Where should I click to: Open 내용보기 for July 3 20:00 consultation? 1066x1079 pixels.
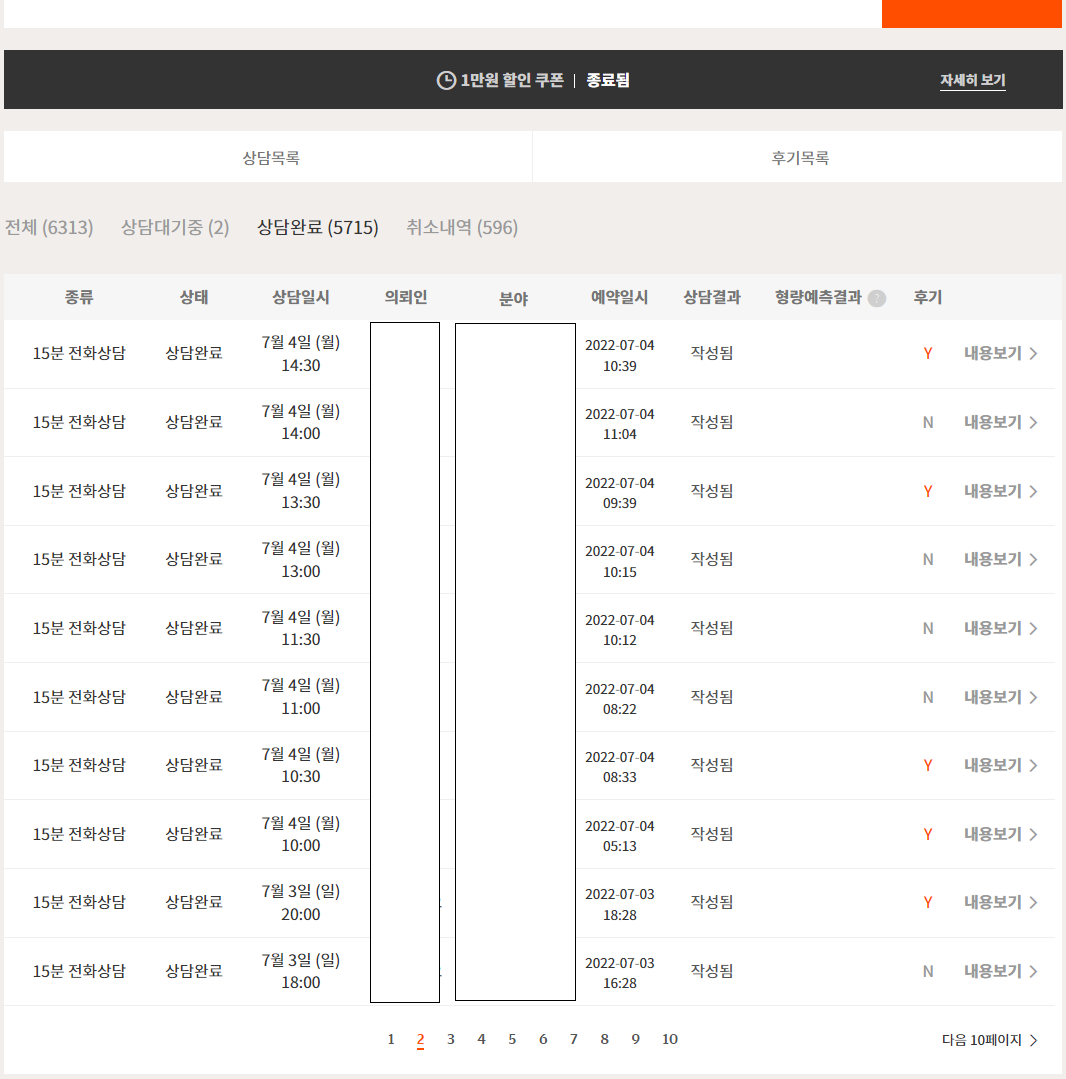click(x=1000, y=902)
